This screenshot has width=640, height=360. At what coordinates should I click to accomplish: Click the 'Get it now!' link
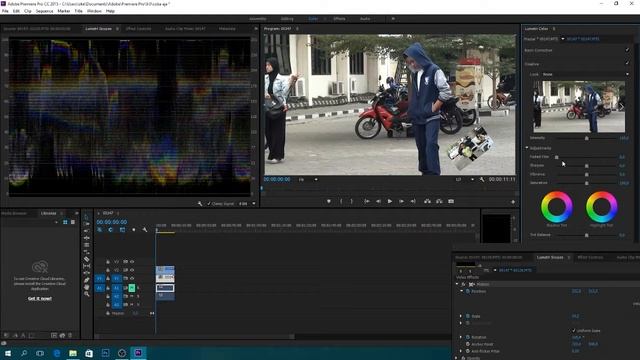coord(40,298)
